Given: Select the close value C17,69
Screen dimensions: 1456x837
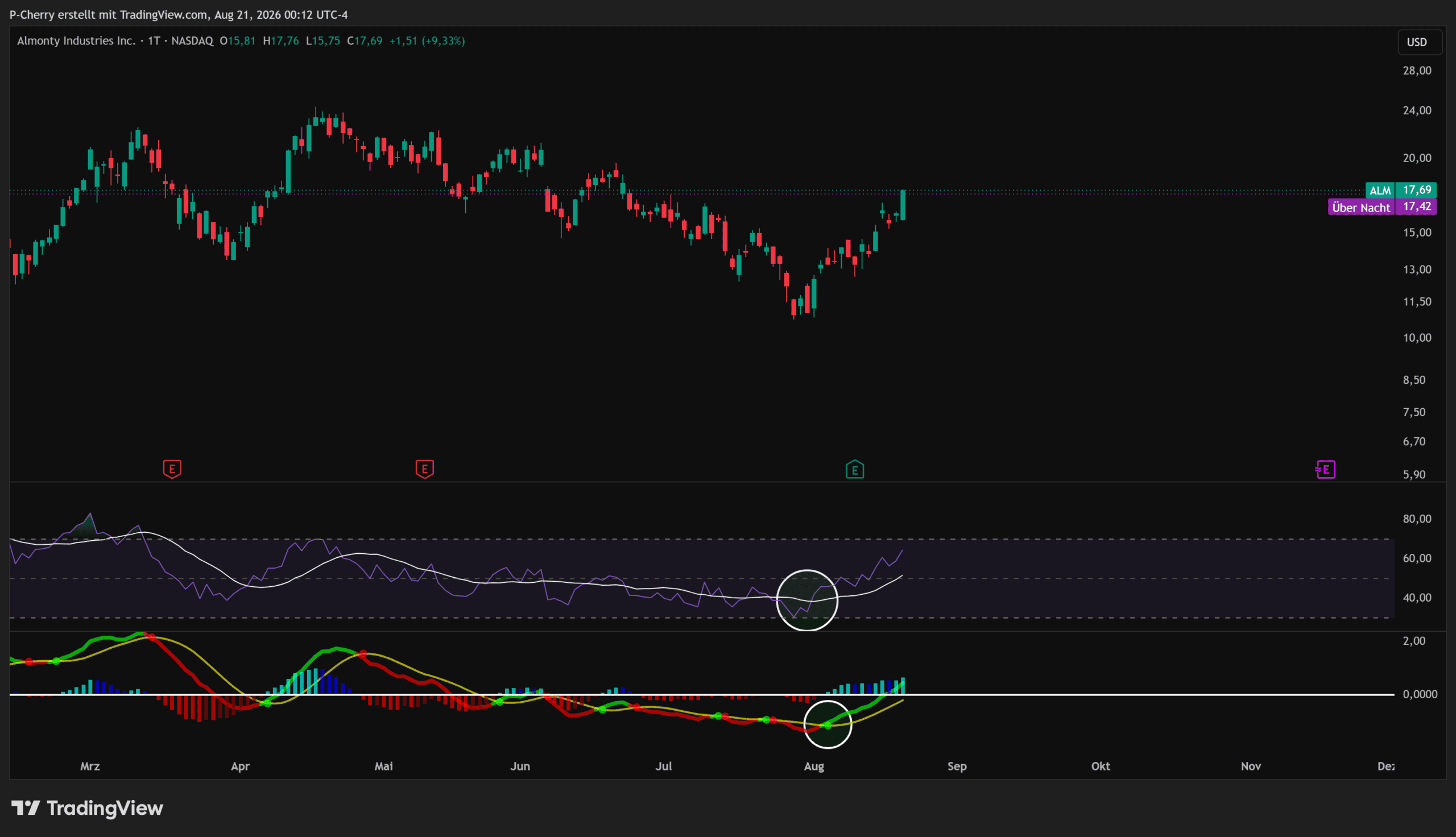Looking at the screenshot, I should click(365, 41).
